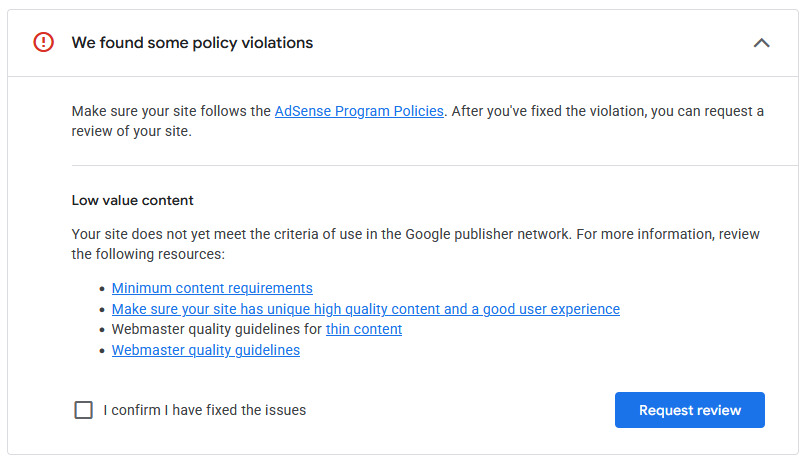The width and height of the screenshot is (805, 461).
Task: Click the bullet before the thin content line
Action: [x=103, y=330]
